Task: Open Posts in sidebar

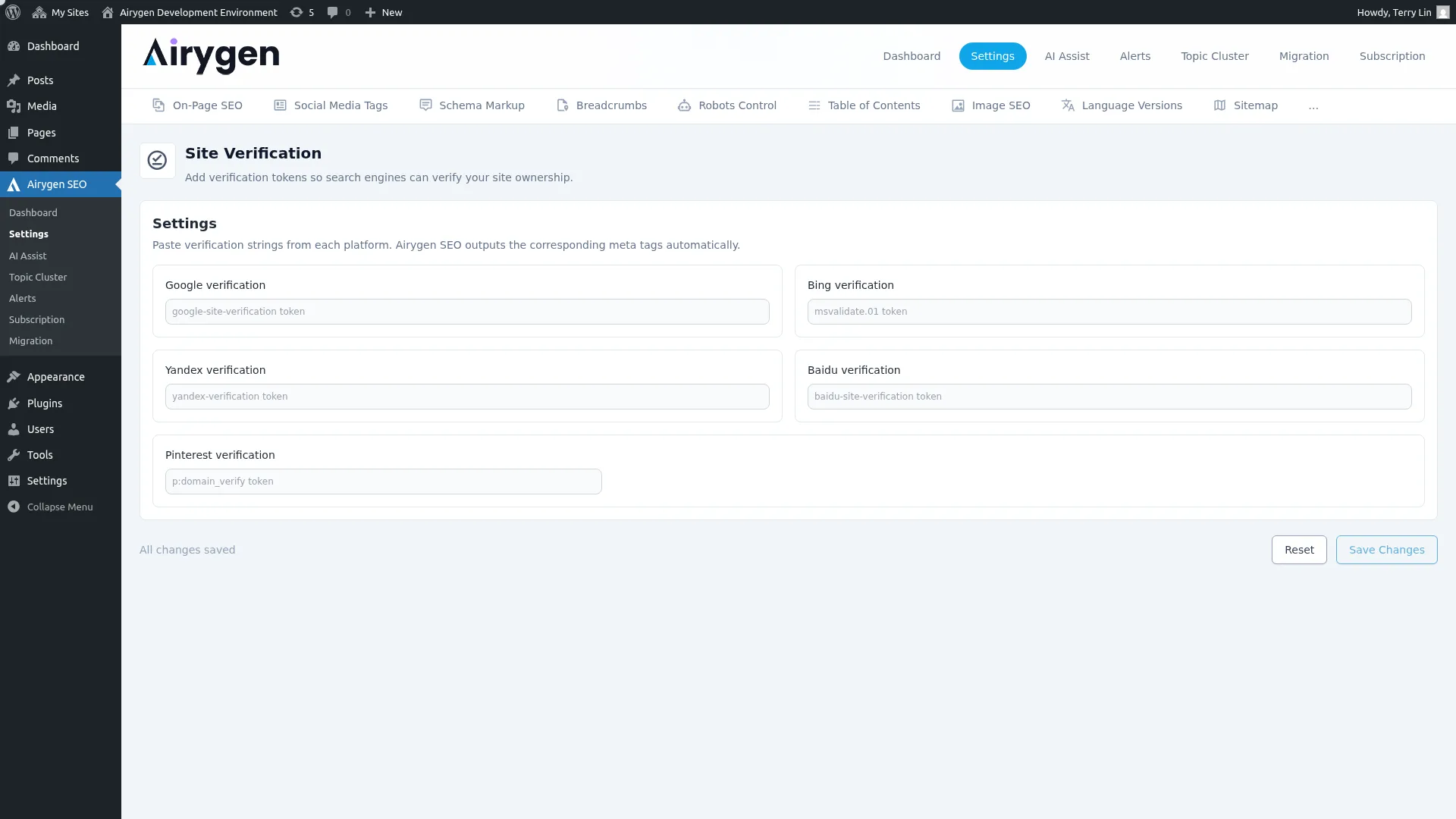Action: (x=61, y=80)
